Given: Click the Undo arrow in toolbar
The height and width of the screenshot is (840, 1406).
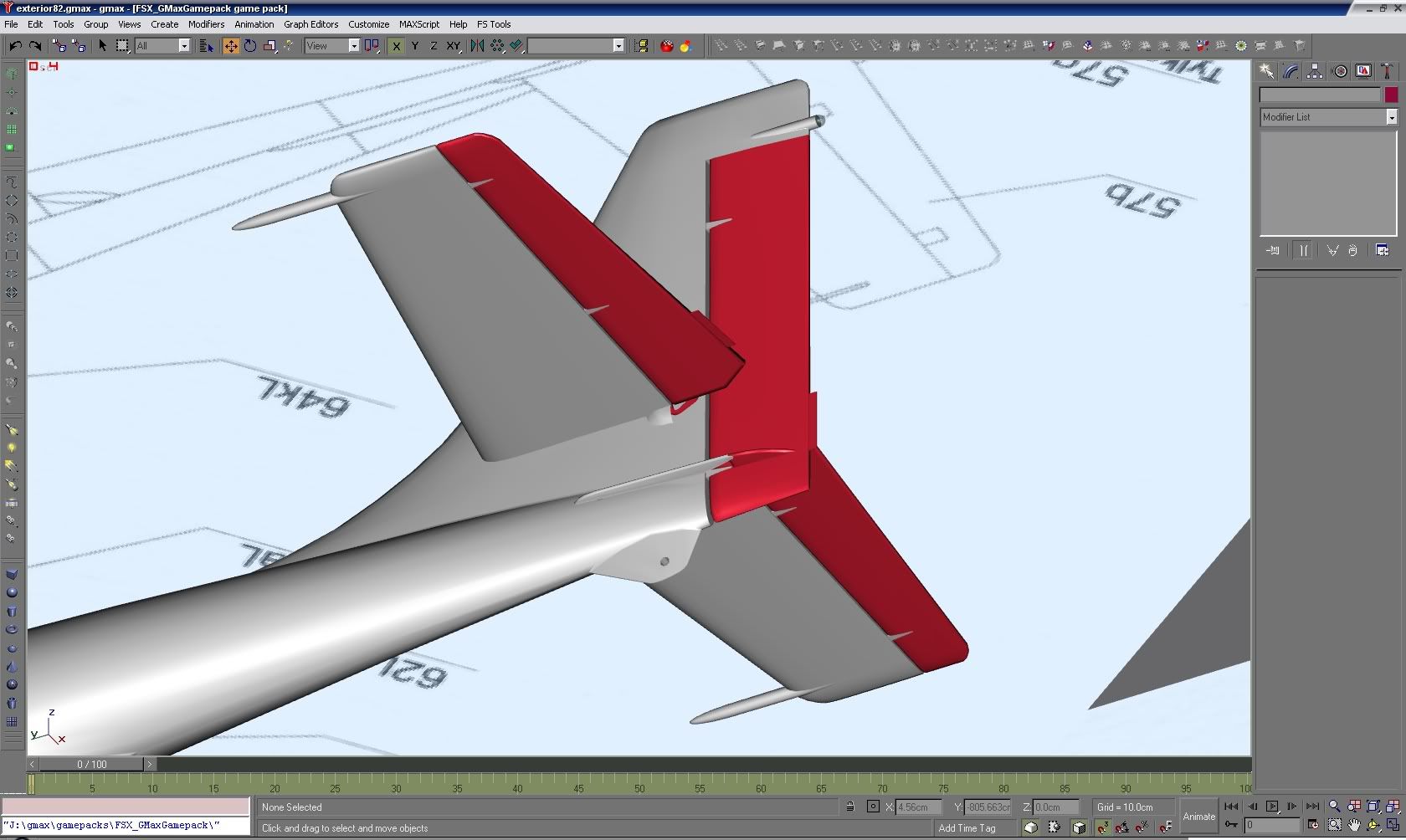Looking at the screenshot, I should (x=15, y=46).
